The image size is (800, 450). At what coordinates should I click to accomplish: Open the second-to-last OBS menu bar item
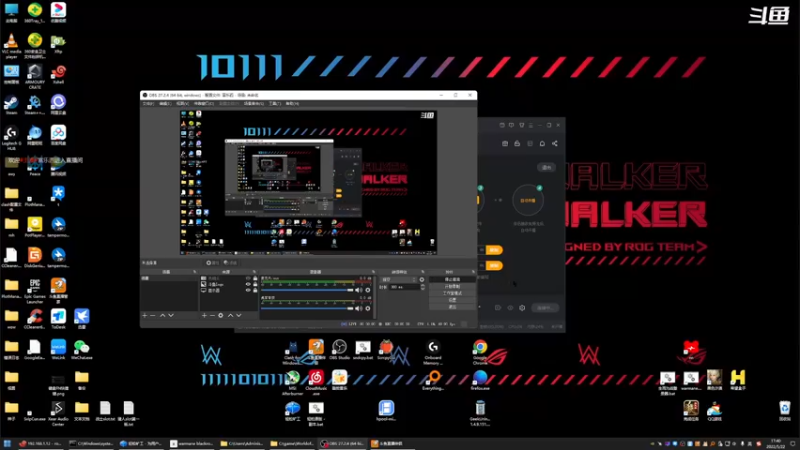pos(274,104)
